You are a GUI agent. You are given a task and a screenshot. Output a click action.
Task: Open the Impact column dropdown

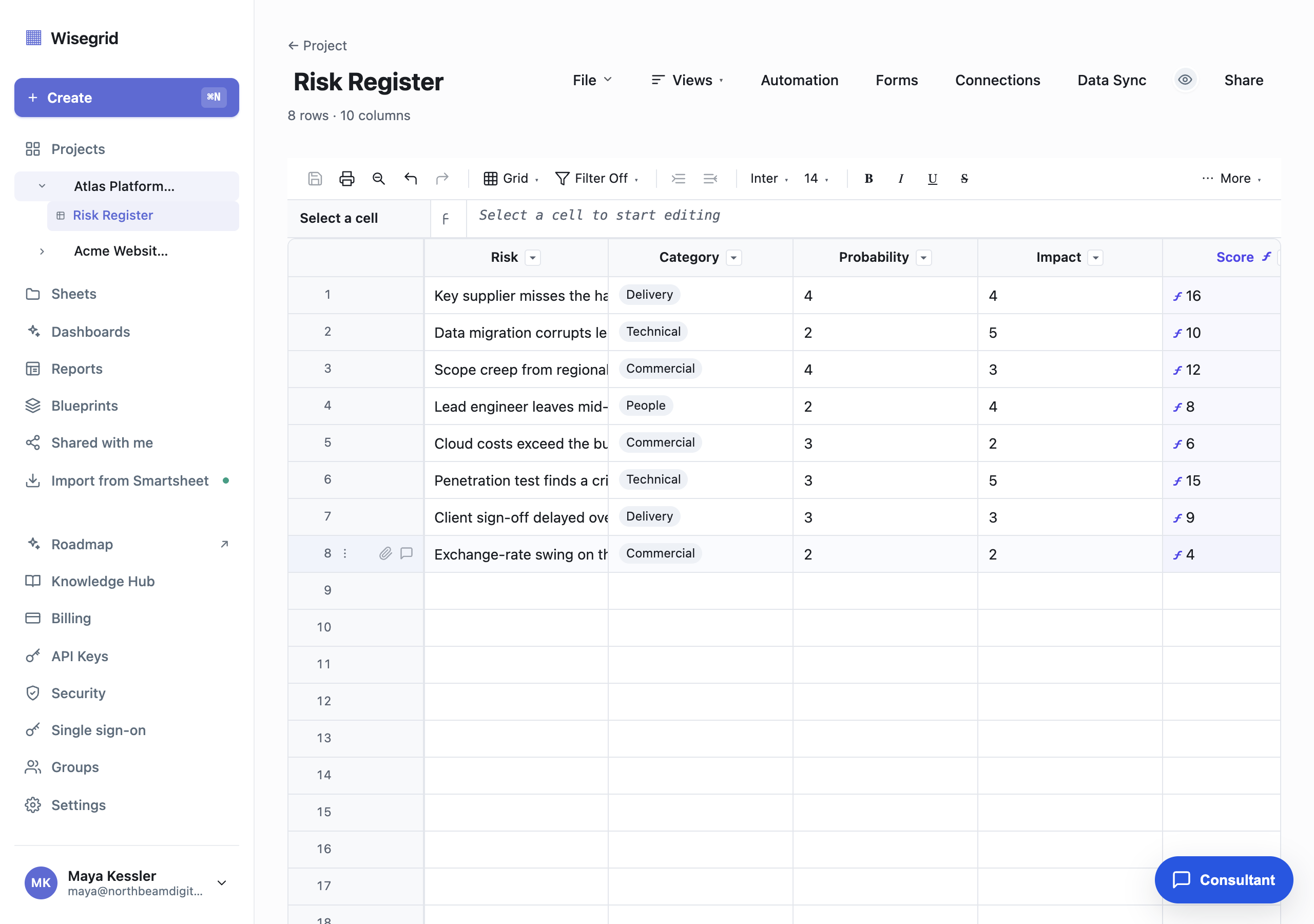[1095, 258]
